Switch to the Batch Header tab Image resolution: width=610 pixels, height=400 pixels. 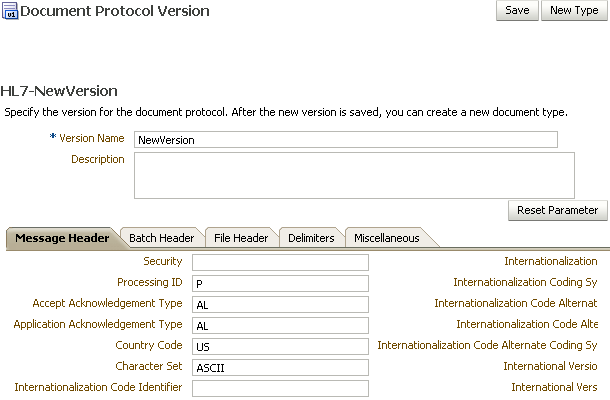coord(161,238)
